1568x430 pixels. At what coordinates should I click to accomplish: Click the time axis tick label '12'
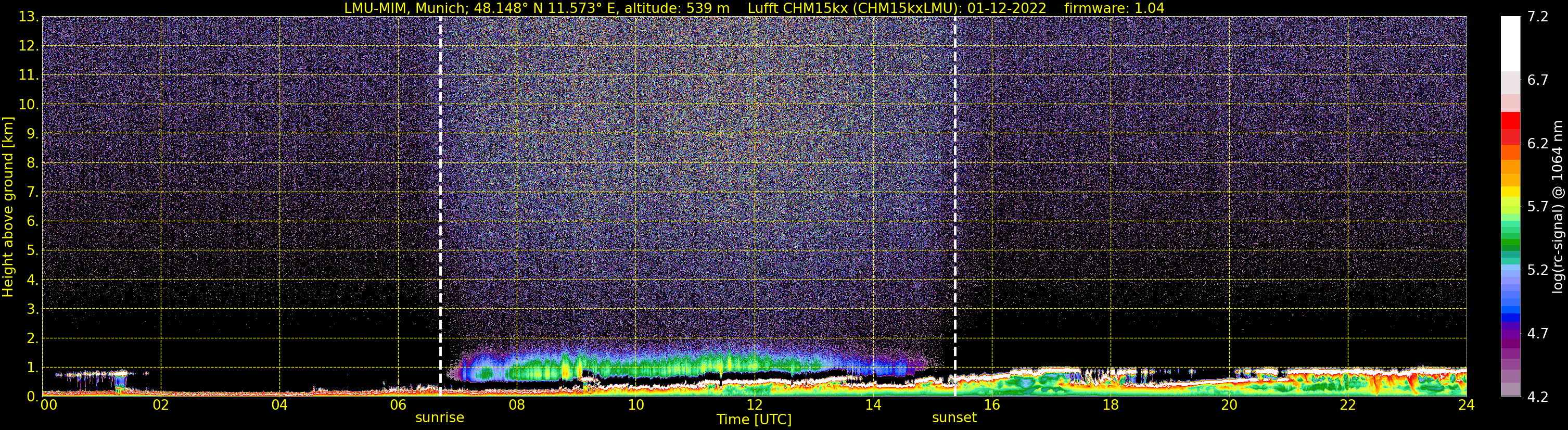[754, 406]
